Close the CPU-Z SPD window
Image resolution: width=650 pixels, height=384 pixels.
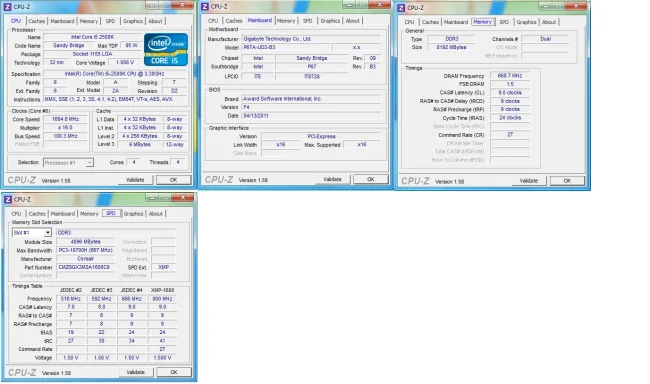coord(182,197)
